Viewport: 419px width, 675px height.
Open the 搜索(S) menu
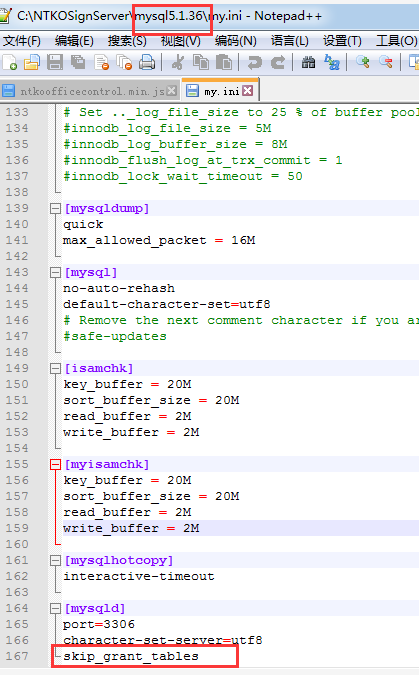127,41
